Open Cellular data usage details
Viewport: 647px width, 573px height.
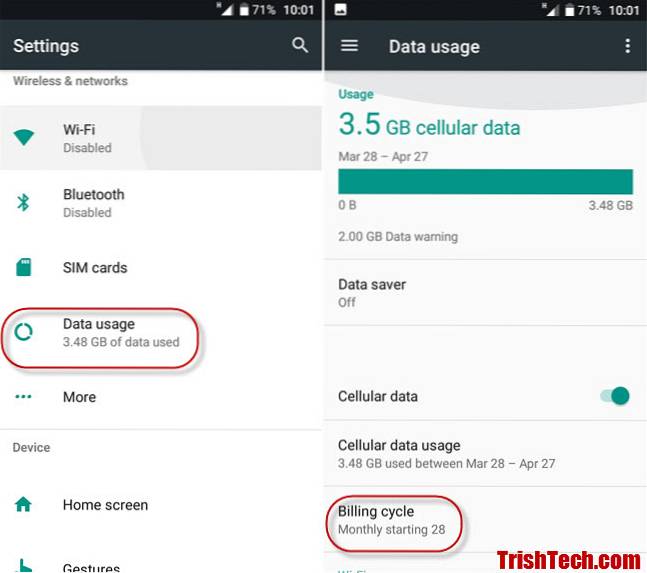point(485,454)
